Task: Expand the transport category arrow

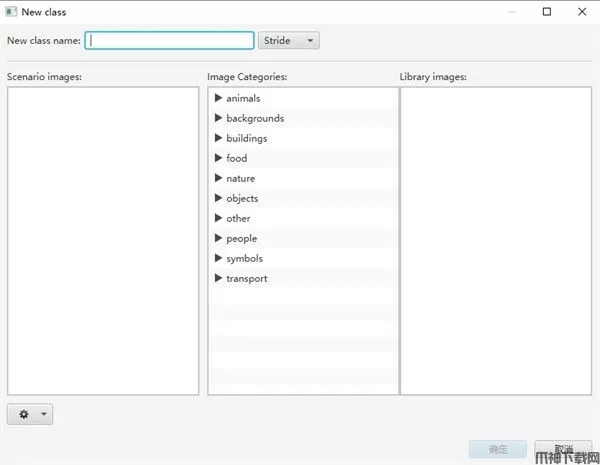Action: 218,278
